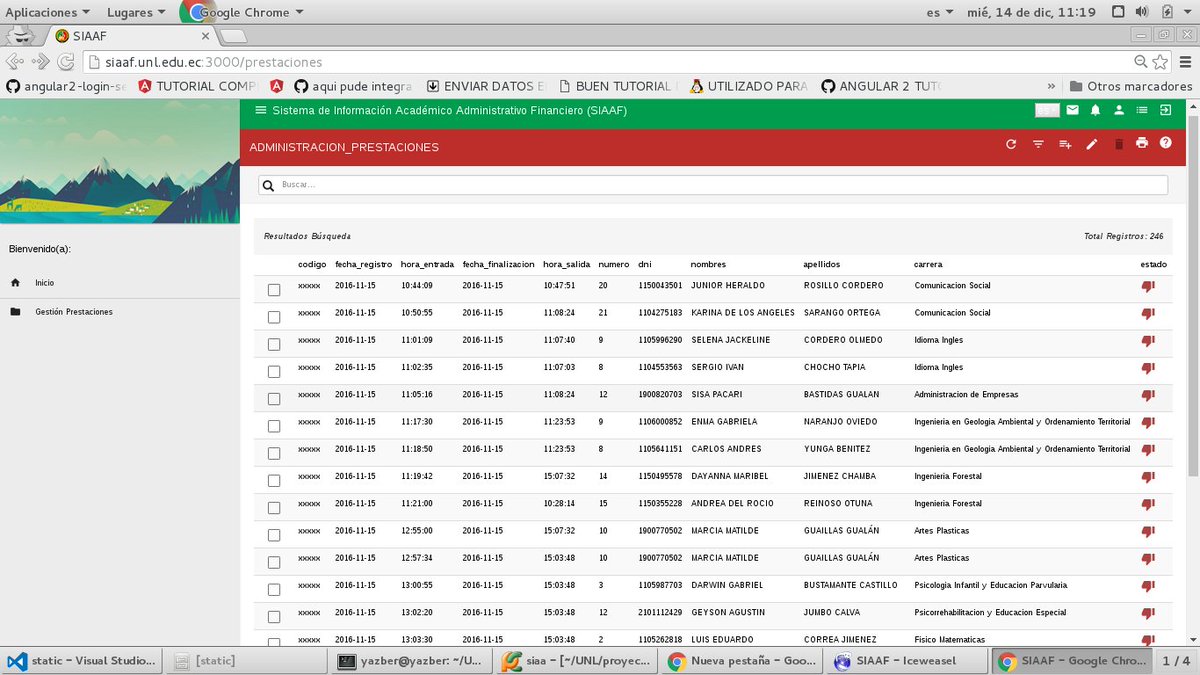
Task: Click the search magnifier in Buscar field
Action: [268, 185]
